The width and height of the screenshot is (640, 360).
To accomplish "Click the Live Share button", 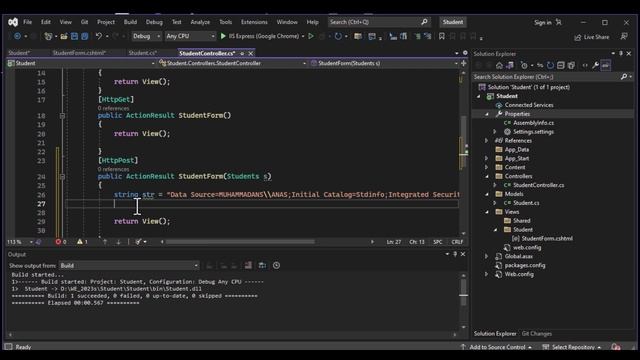I will (591, 37).
